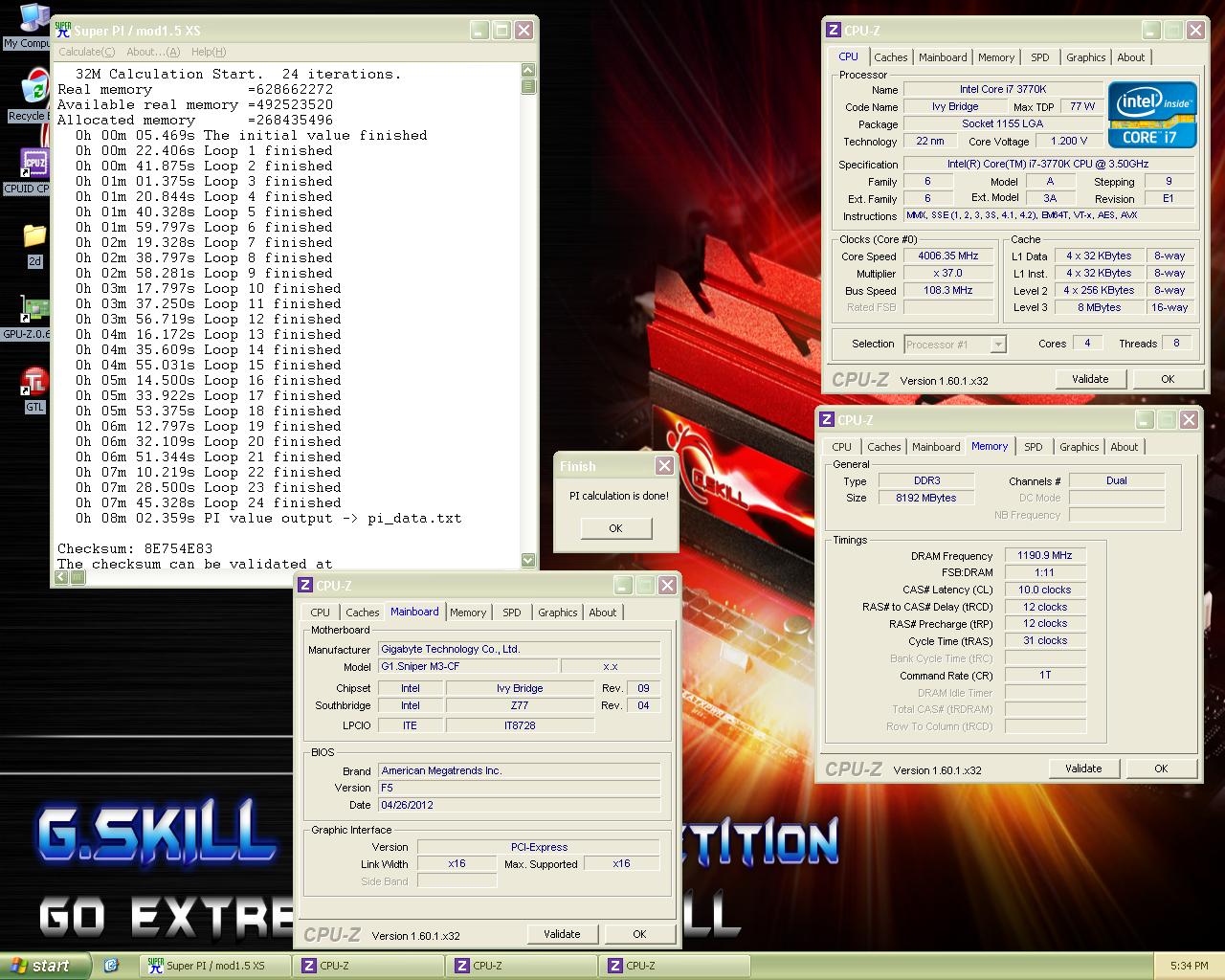
Task: Open the Windows Start button
Action: (x=46, y=966)
